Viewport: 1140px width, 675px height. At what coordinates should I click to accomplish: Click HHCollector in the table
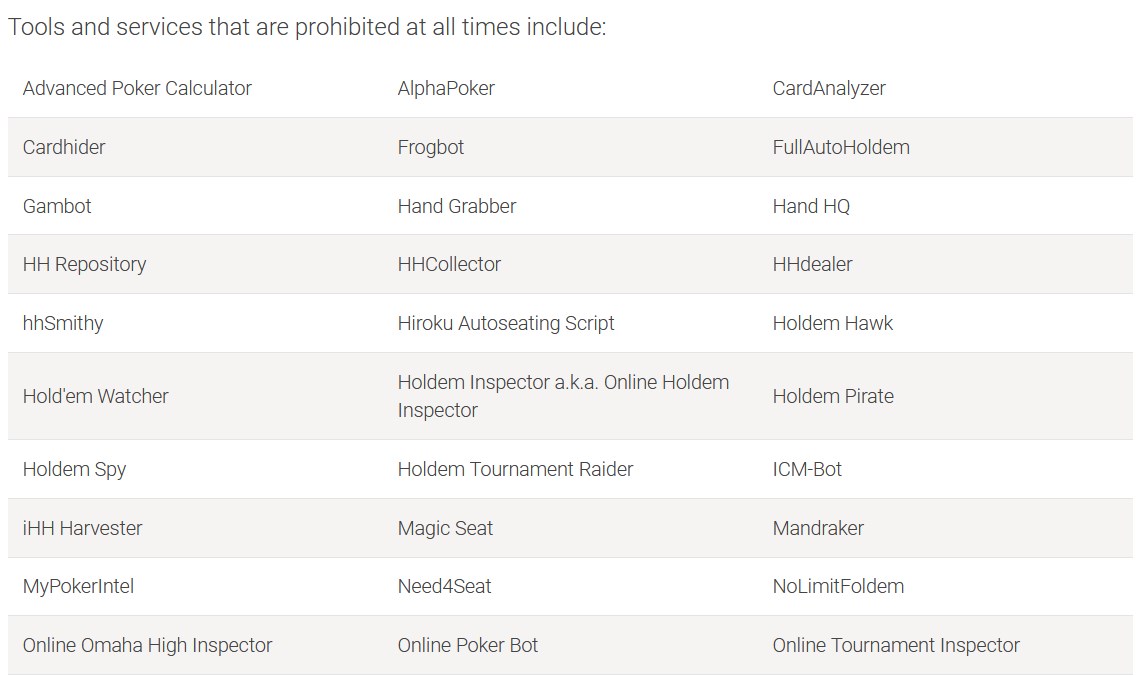tap(449, 264)
